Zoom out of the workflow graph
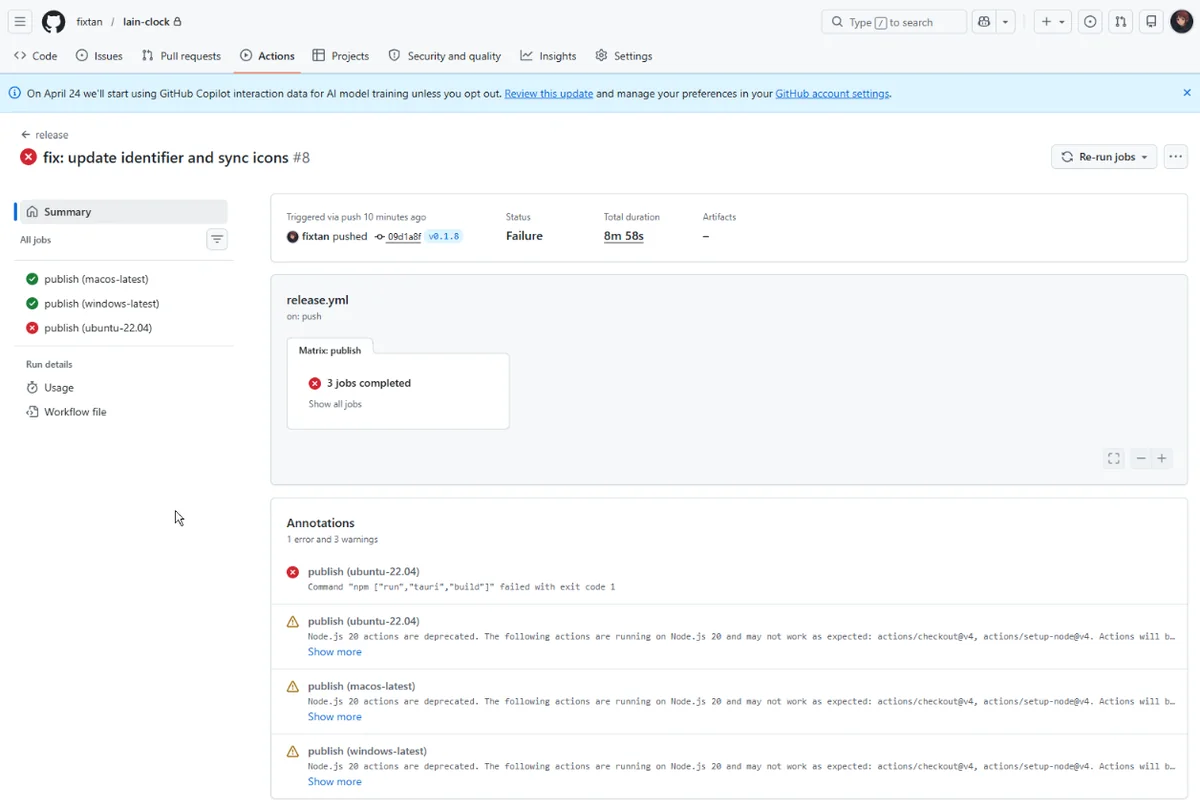1200x808 pixels. point(1140,458)
